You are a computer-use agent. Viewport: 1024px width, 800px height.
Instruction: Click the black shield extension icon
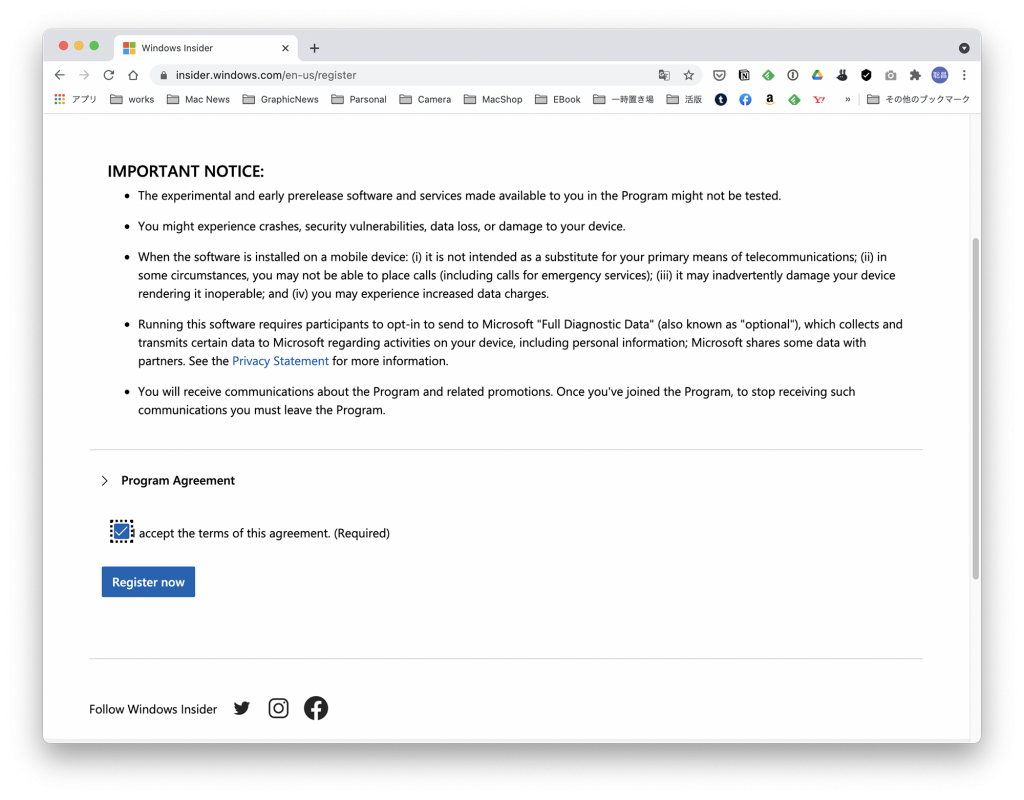point(866,75)
